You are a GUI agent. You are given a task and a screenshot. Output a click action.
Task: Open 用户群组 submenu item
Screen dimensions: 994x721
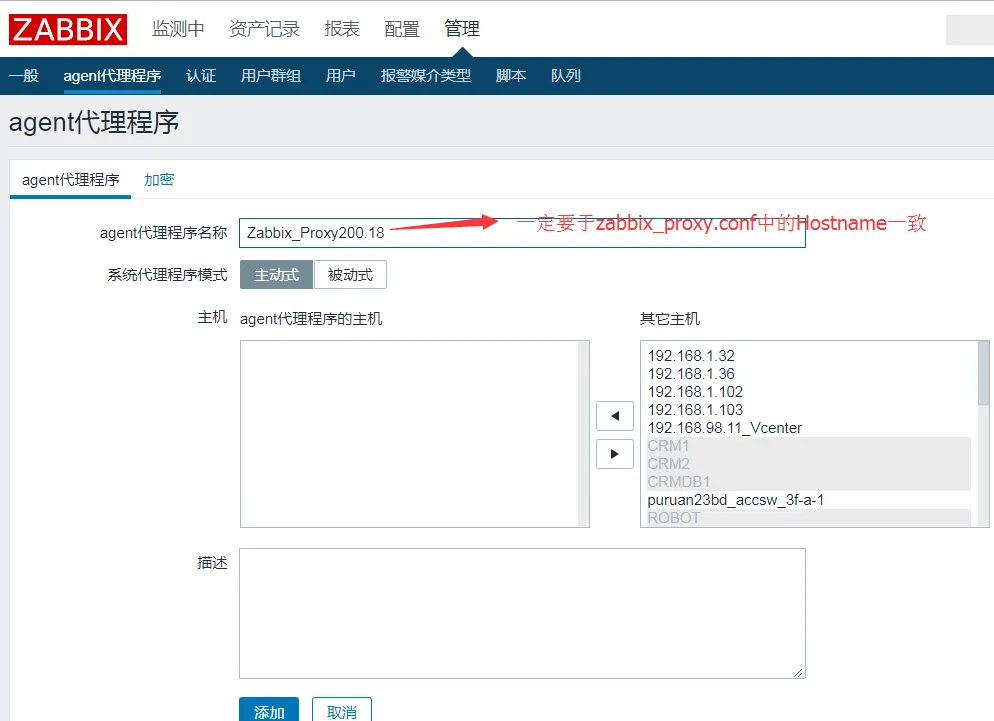click(x=271, y=75)
